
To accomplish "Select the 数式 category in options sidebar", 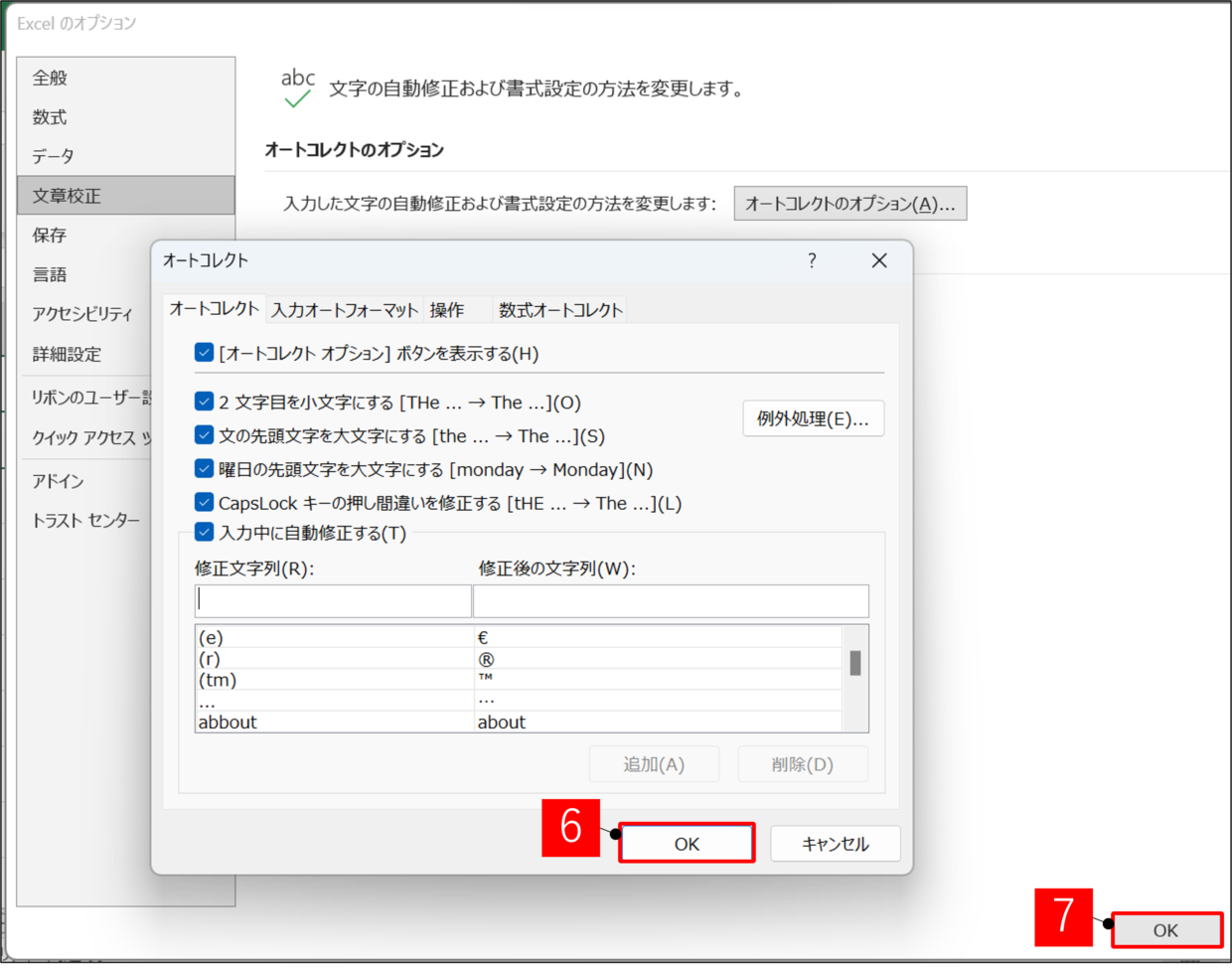I will pos(126,117).
